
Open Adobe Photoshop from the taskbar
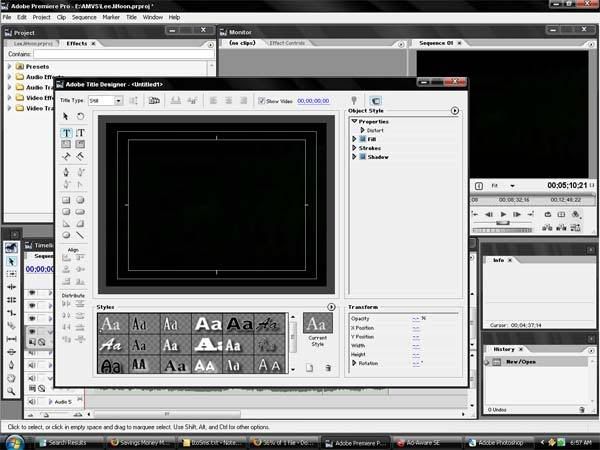(508, 440)
